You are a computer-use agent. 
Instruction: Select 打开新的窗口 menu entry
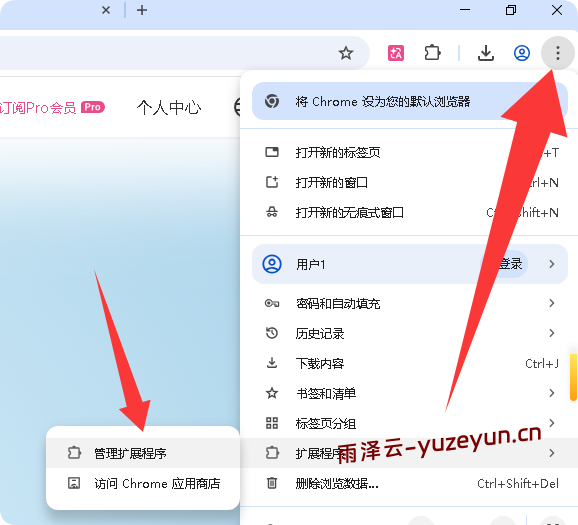[x=410, y=182]
